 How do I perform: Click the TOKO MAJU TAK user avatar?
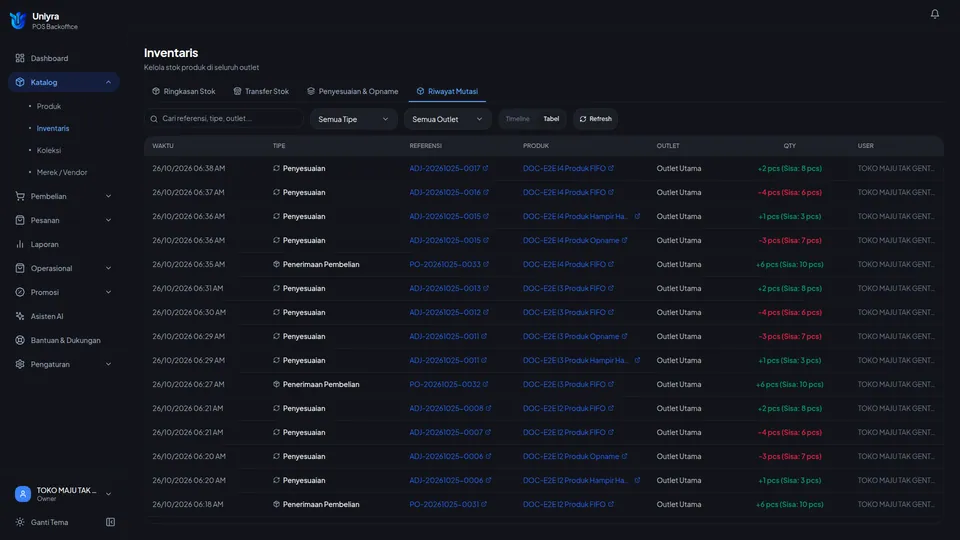[23, 494]
